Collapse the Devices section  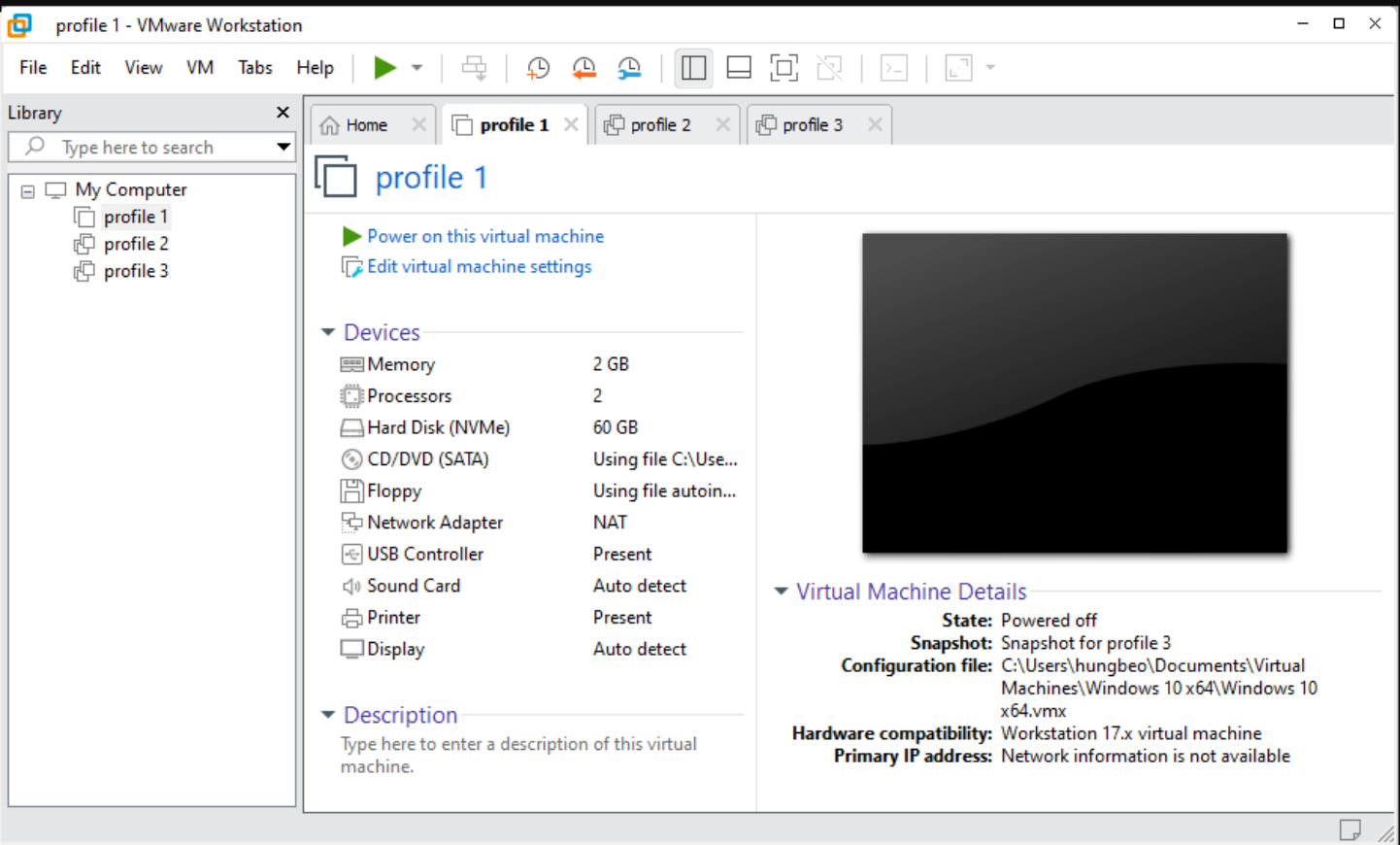pos(328,332)
